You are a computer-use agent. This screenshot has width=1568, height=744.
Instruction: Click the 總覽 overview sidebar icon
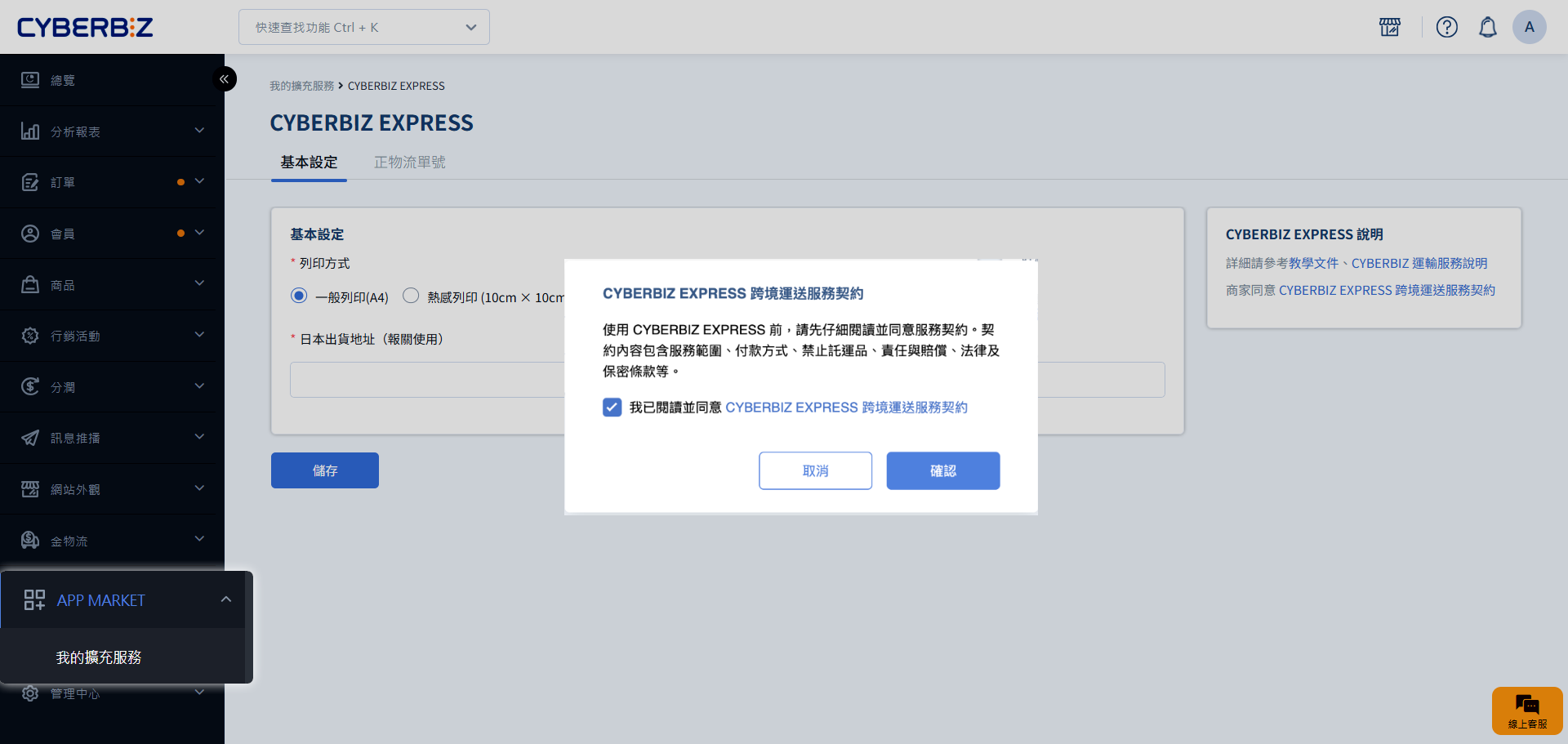coord(30,80)
